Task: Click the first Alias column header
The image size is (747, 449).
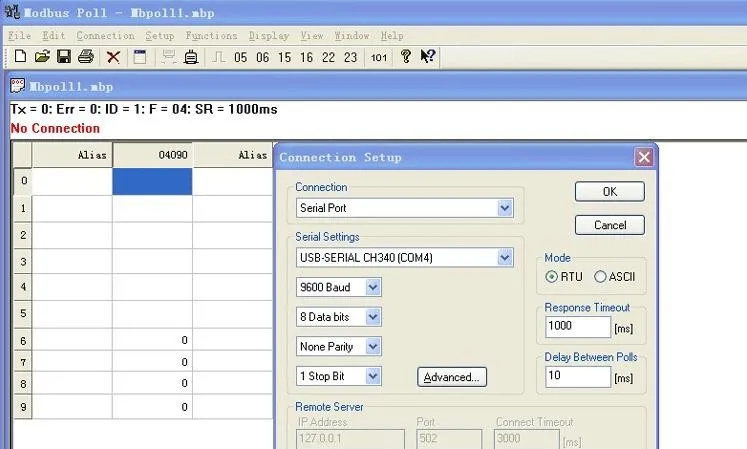Action: pos(72,155)
